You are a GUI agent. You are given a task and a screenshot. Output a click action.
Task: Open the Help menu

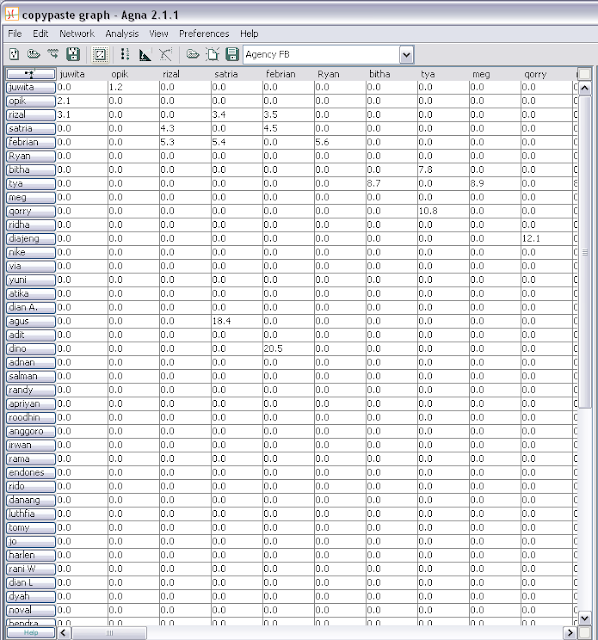[249, 33]
